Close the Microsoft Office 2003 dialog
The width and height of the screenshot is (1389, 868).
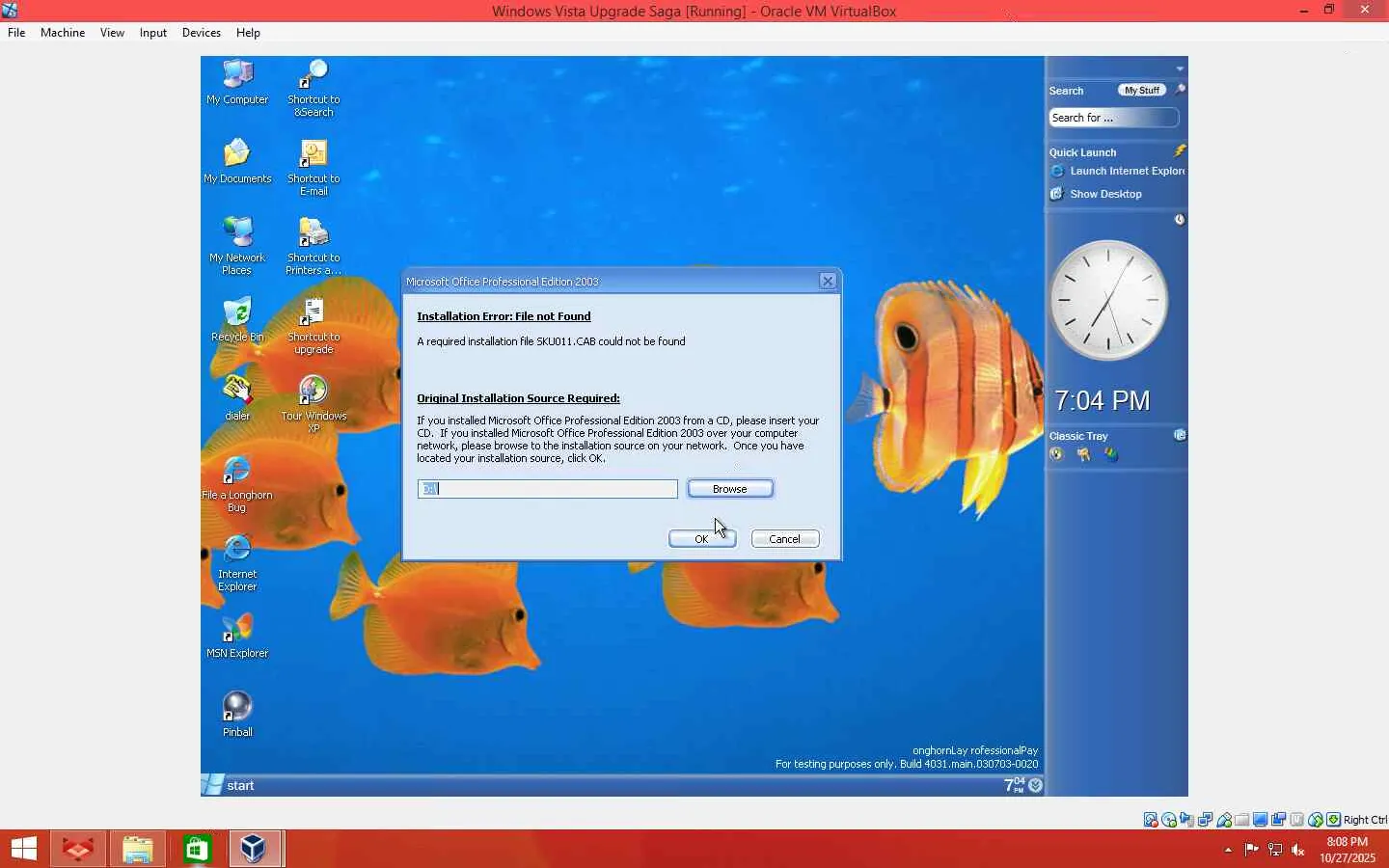pos(828,281)
